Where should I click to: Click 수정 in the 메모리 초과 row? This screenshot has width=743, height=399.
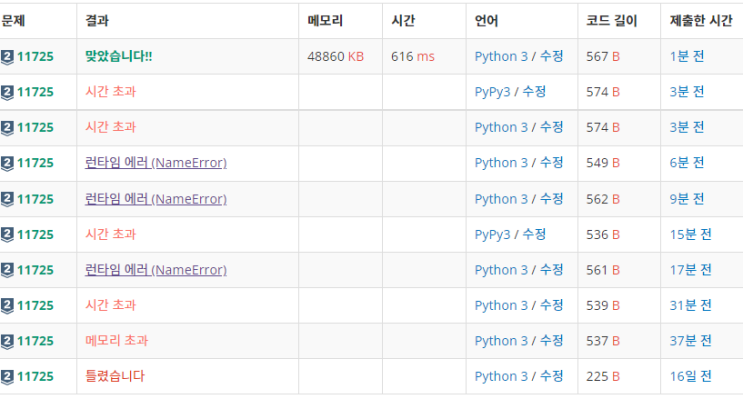[552, 341]
